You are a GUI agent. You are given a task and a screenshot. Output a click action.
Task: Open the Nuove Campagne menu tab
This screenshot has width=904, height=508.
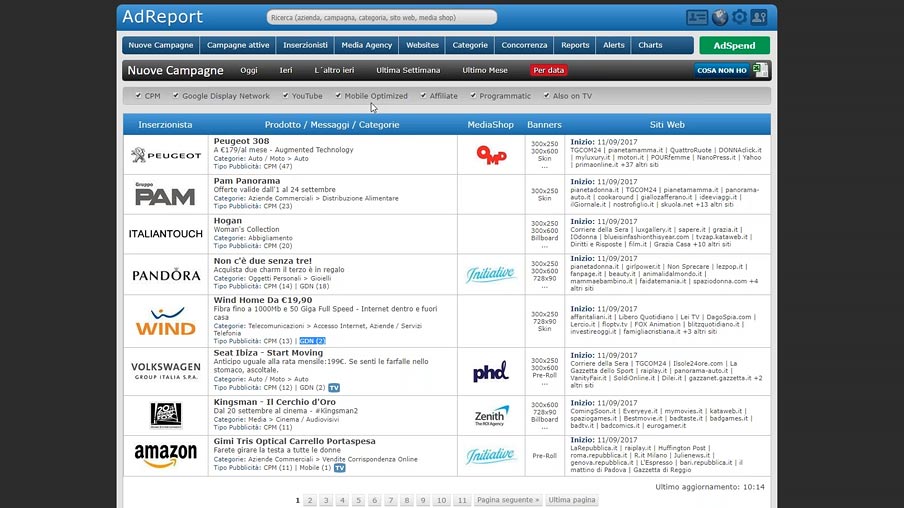161,45
